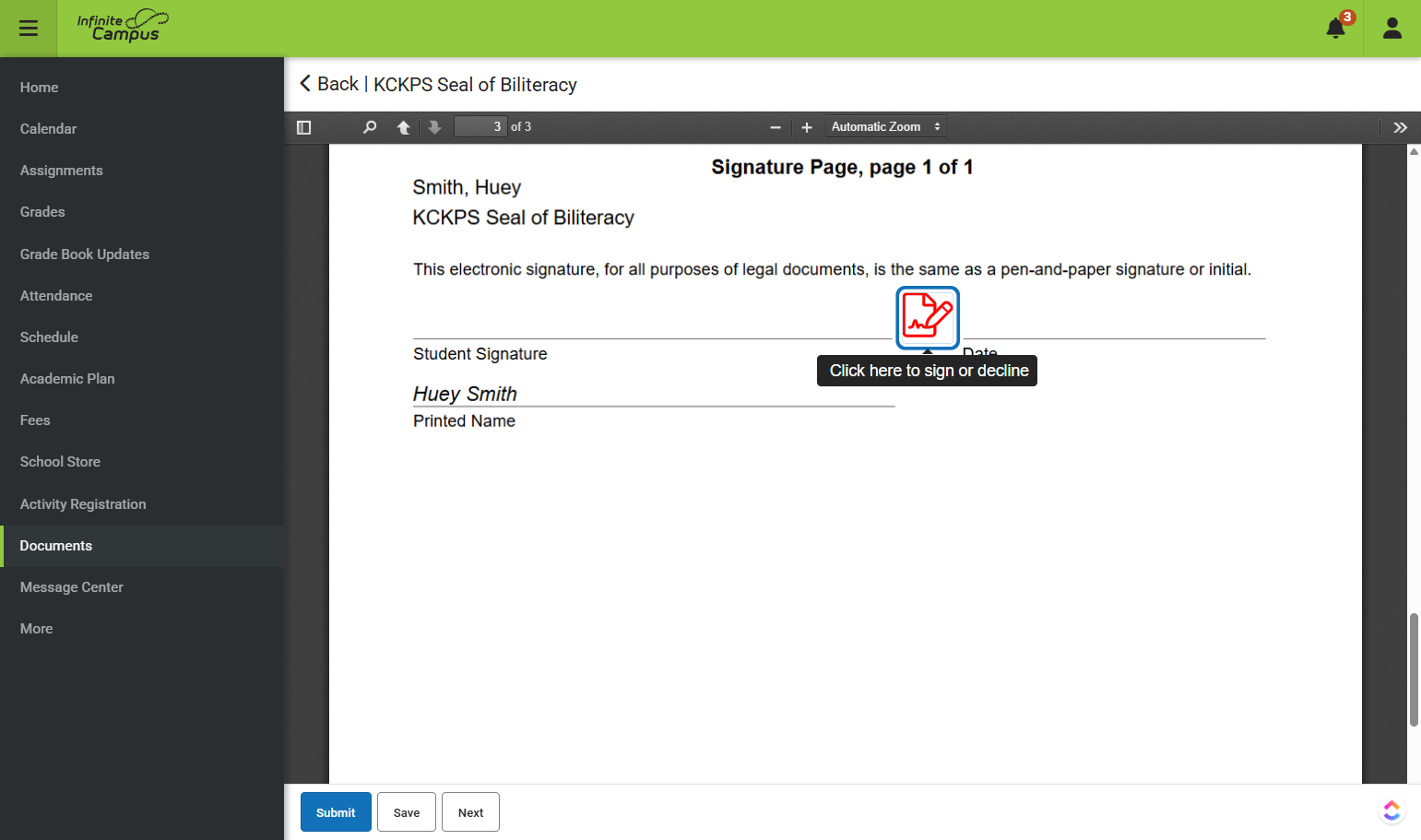Zoom in the PDF document
The image size is (1421, 840).
[x=807, y=127]
